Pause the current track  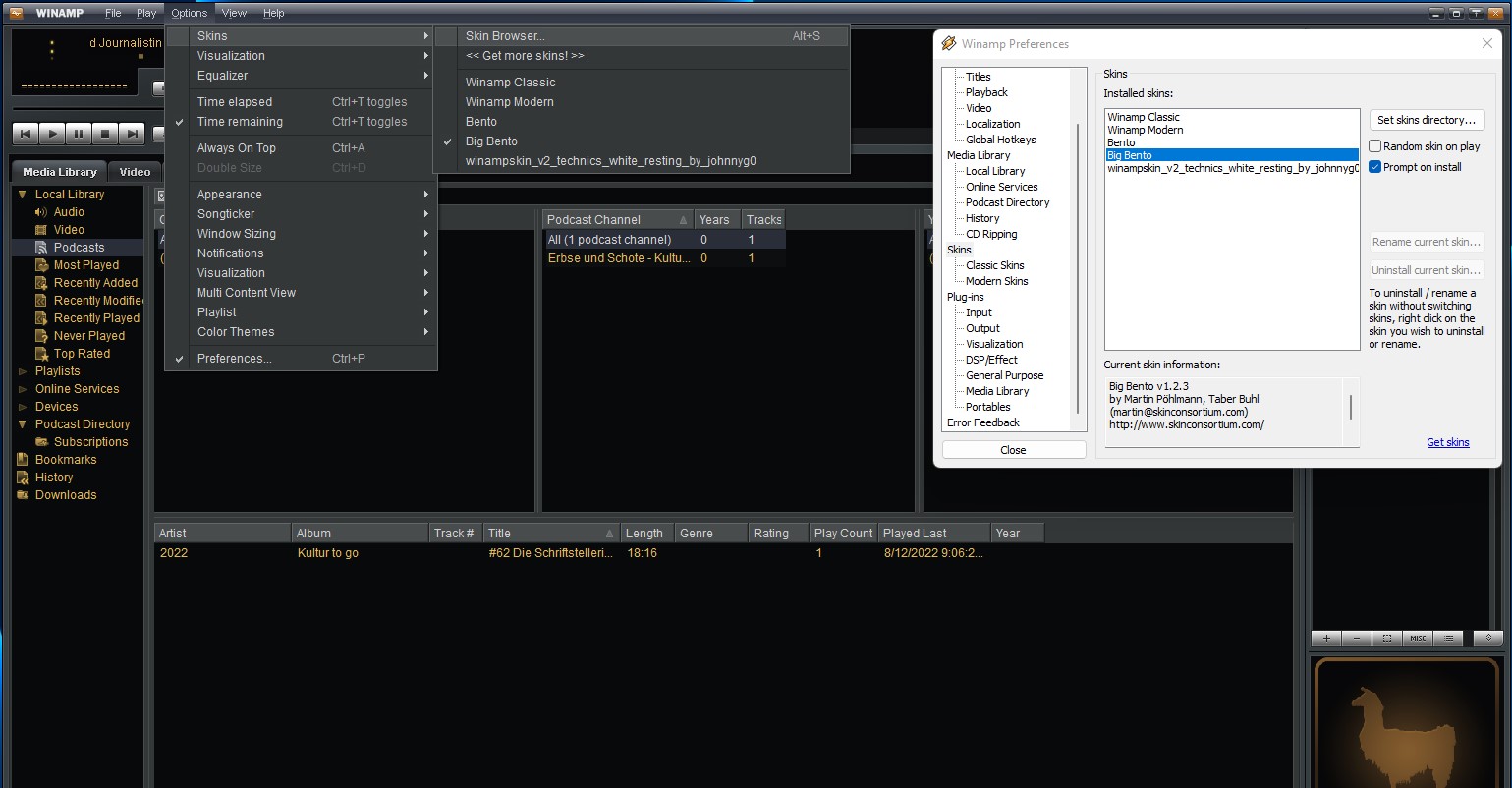coord(79,134)
